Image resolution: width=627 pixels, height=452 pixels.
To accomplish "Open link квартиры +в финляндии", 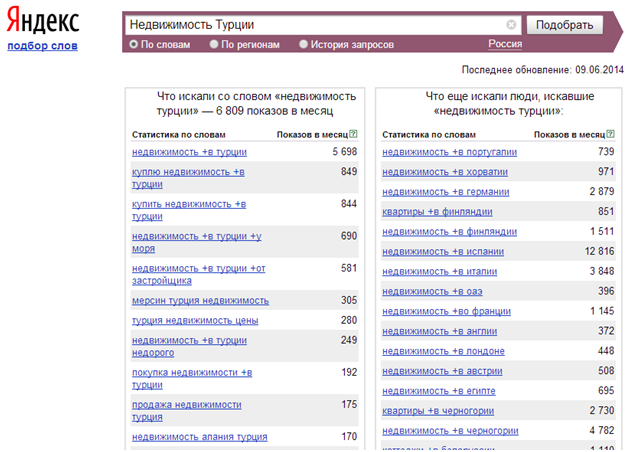I will point(437,212).
